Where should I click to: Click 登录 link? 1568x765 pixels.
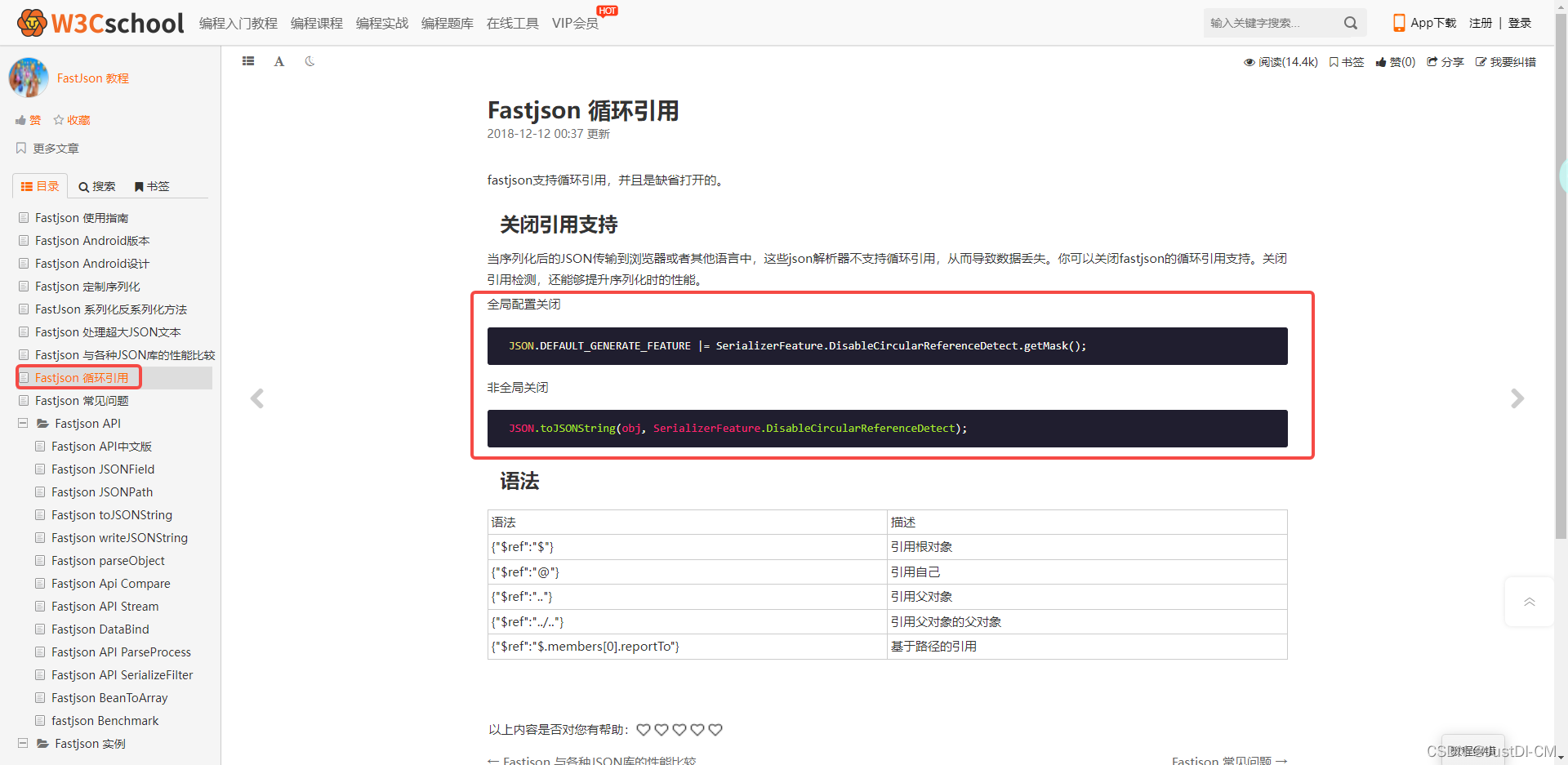click(x=1520, y=23)
